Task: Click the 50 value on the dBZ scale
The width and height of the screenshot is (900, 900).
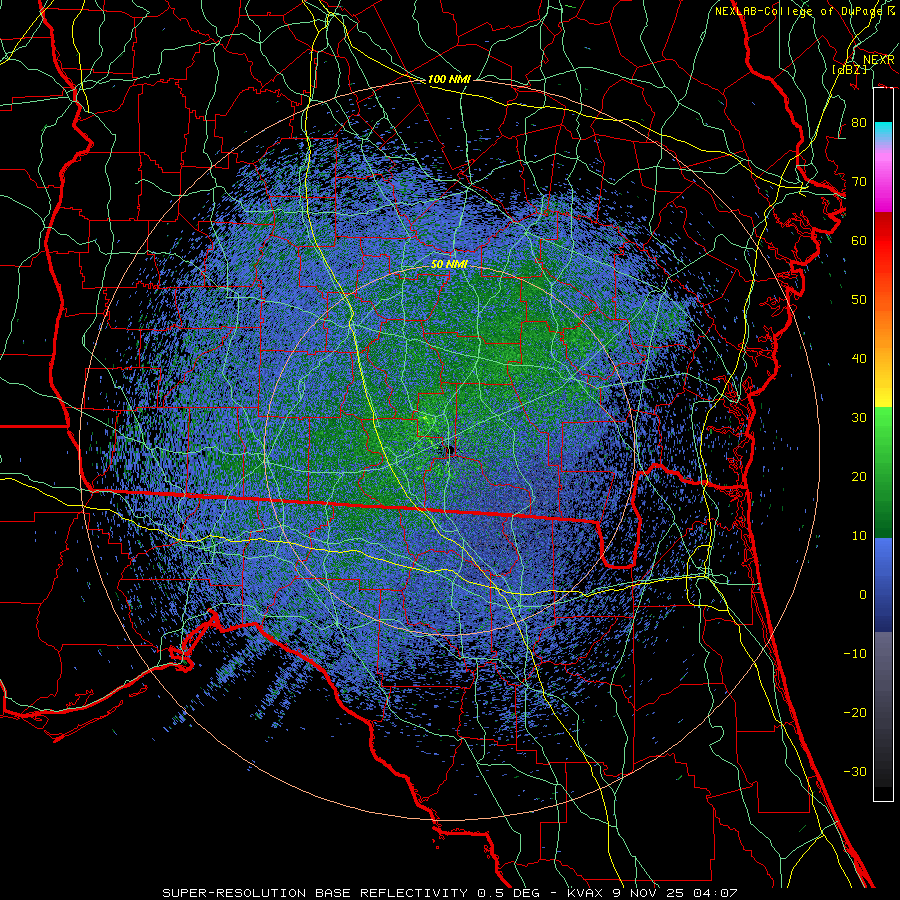Action: point(859,300)
